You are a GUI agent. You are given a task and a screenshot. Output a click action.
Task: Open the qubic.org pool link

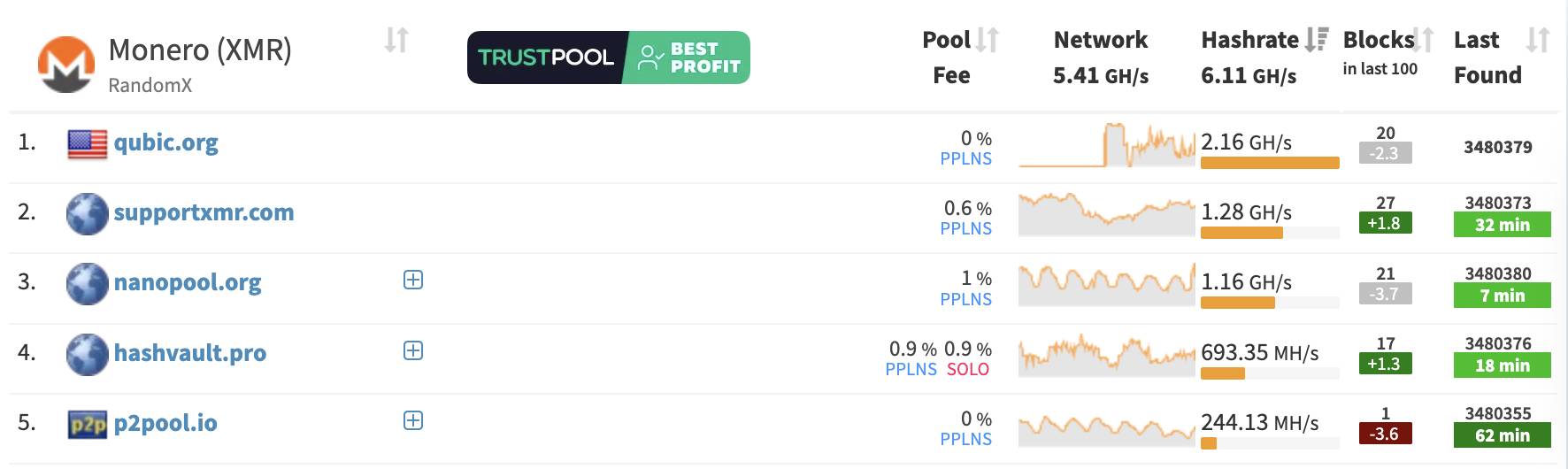point(166,142)
